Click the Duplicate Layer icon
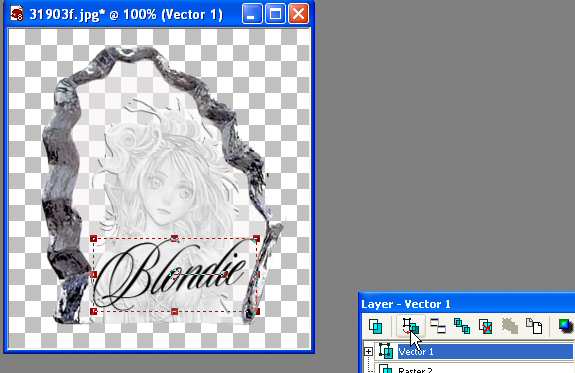Image resolution: width=575 pixels, height=373 pixels. click(x=462, y=326)
